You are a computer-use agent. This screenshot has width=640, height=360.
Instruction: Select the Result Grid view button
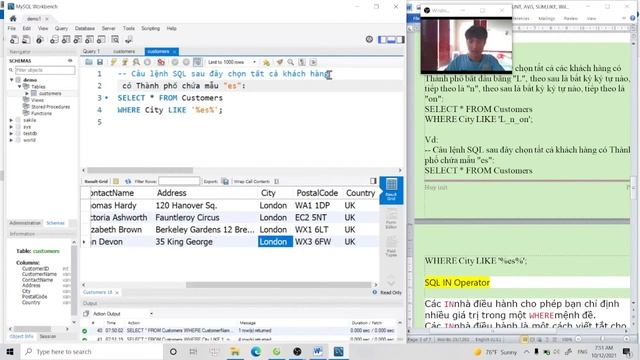(x=391, y=190)
